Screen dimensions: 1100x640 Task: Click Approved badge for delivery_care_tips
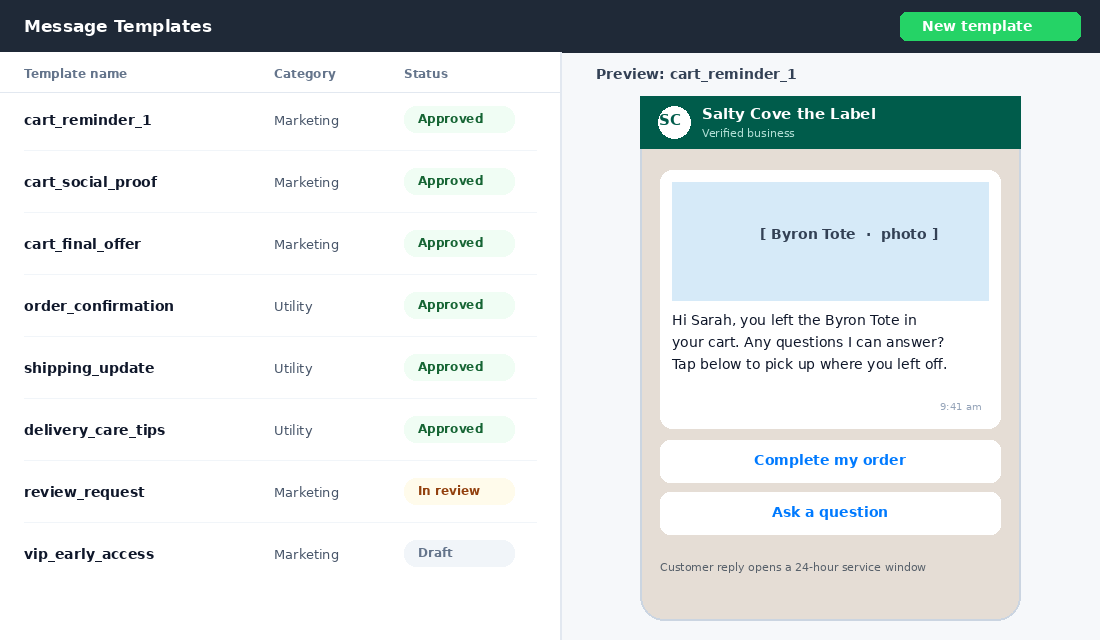[x=459, y=429]
